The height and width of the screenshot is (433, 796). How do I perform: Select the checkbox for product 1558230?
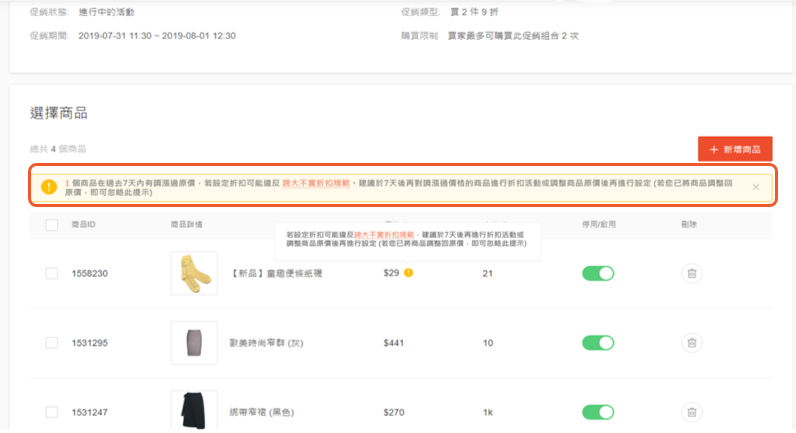(52, 273)
